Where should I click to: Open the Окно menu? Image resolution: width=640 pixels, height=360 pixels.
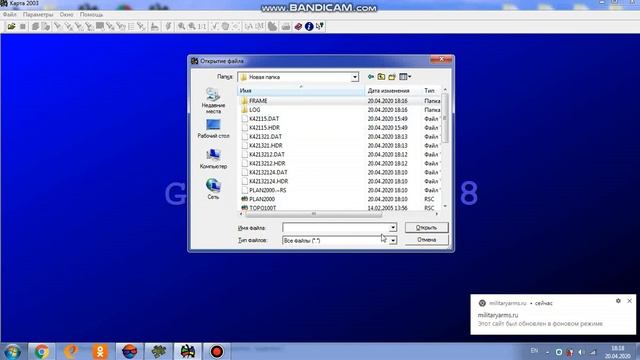point(67,14)
